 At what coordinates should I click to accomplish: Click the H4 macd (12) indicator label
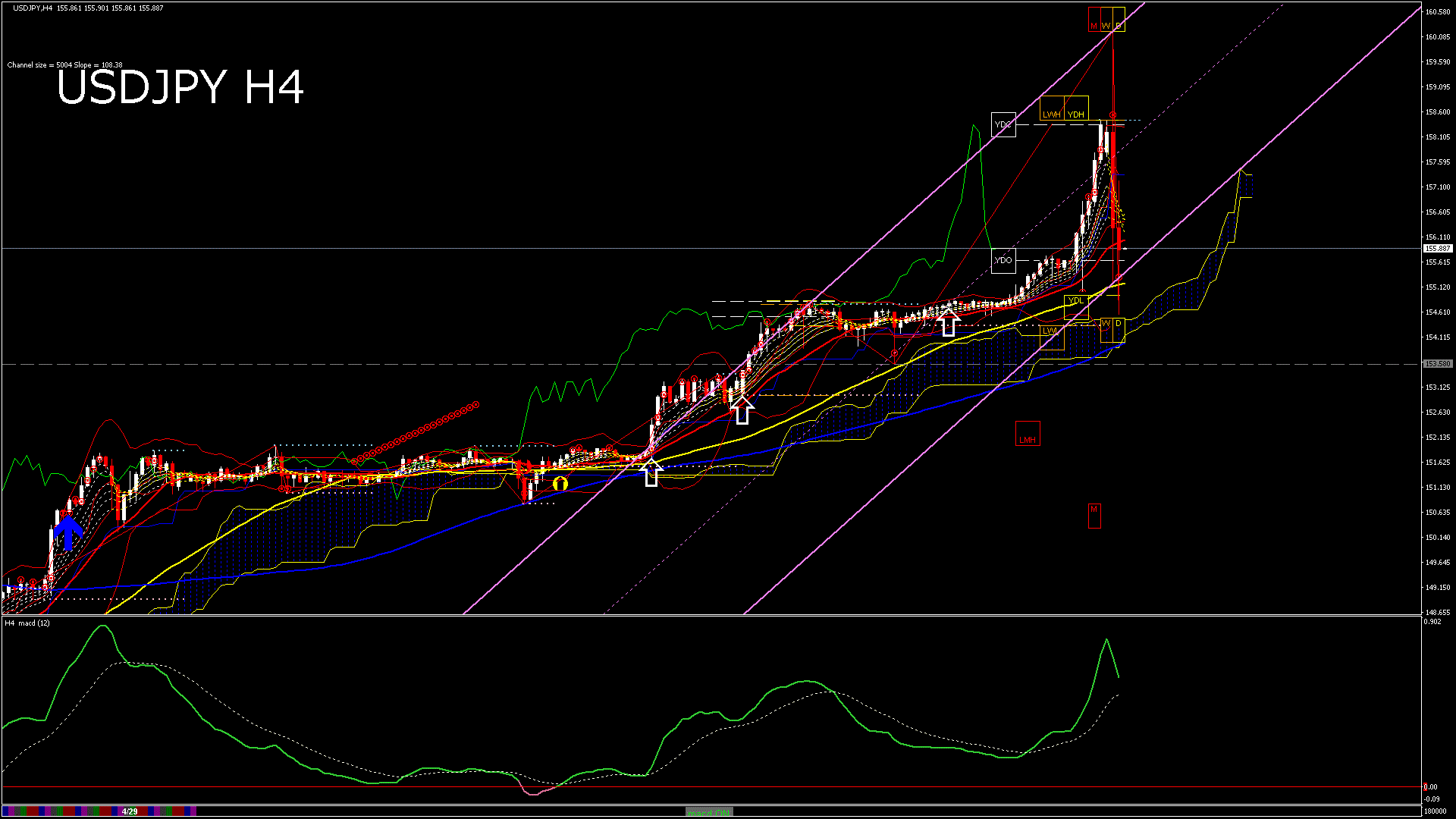[x=27, y=623]
